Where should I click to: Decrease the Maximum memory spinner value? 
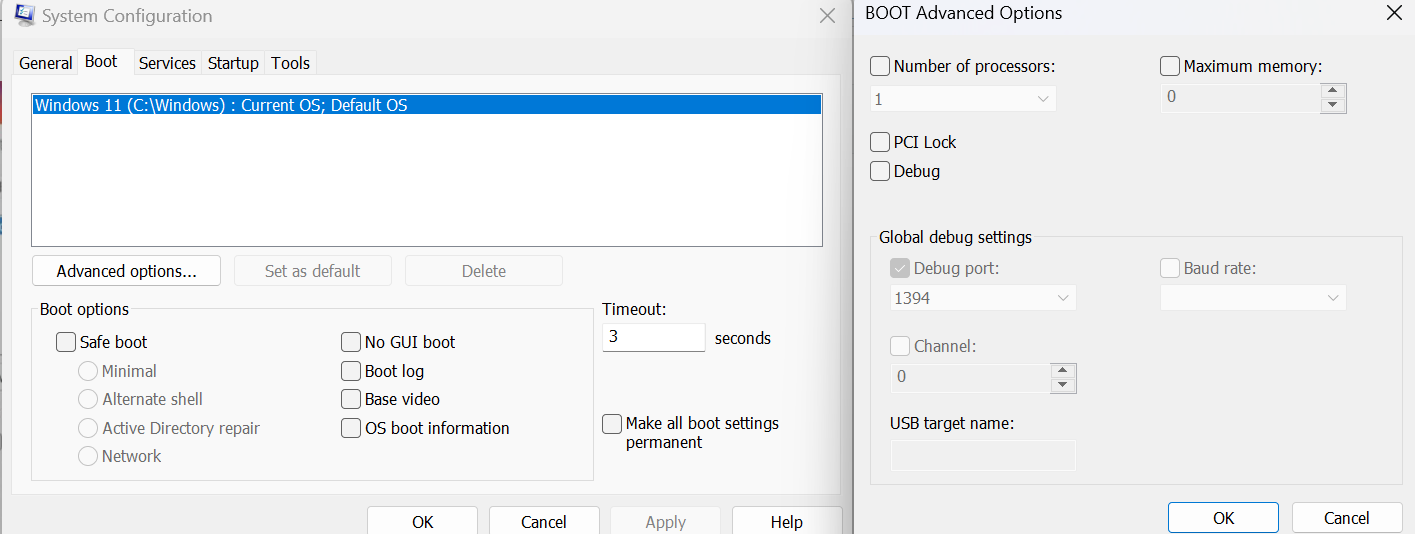coord(1333,105)
